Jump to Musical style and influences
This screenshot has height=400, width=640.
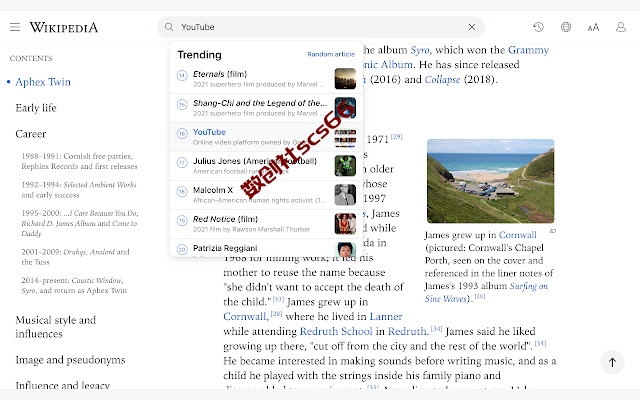(56, 327)
